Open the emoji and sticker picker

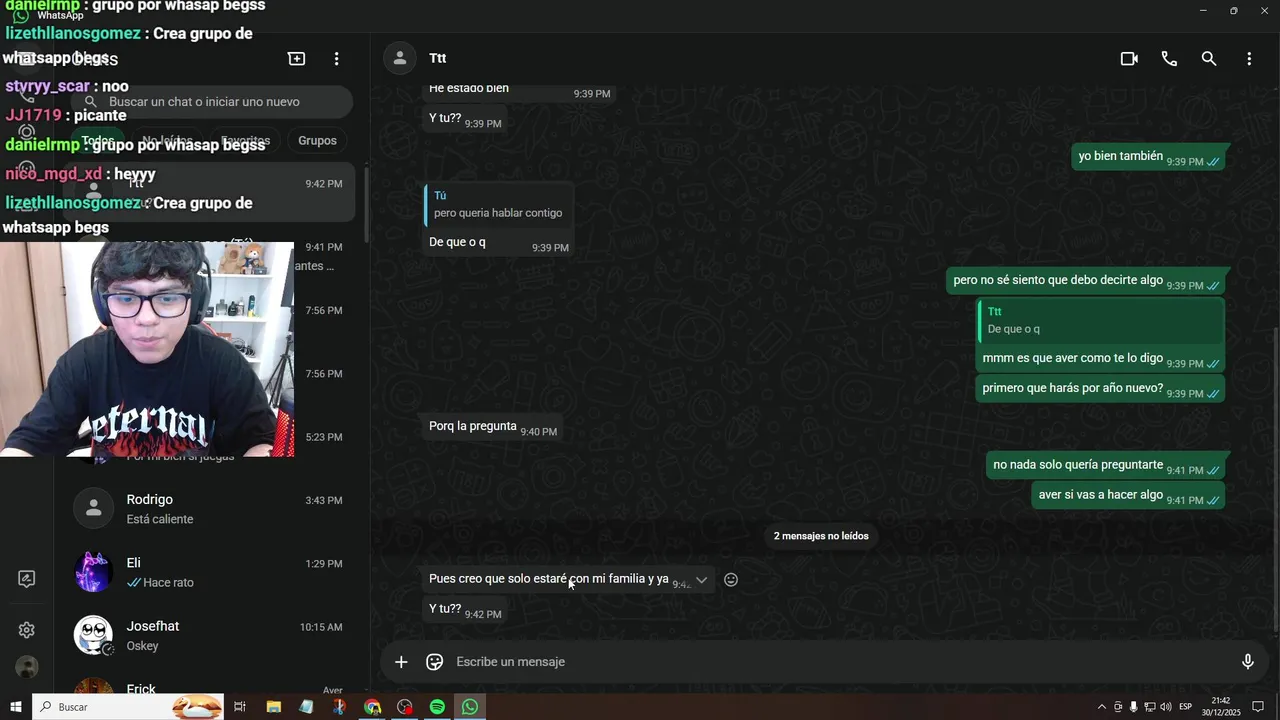point(434,662)
